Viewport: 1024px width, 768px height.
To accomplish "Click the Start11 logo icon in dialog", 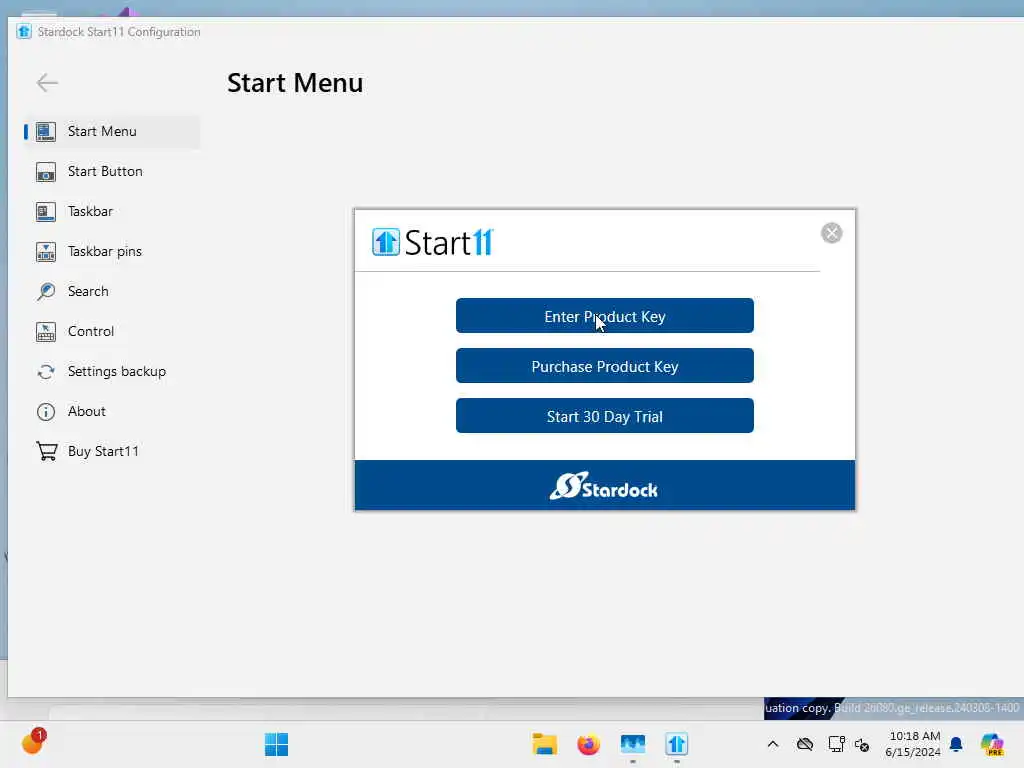I will [x=386, y=242].
